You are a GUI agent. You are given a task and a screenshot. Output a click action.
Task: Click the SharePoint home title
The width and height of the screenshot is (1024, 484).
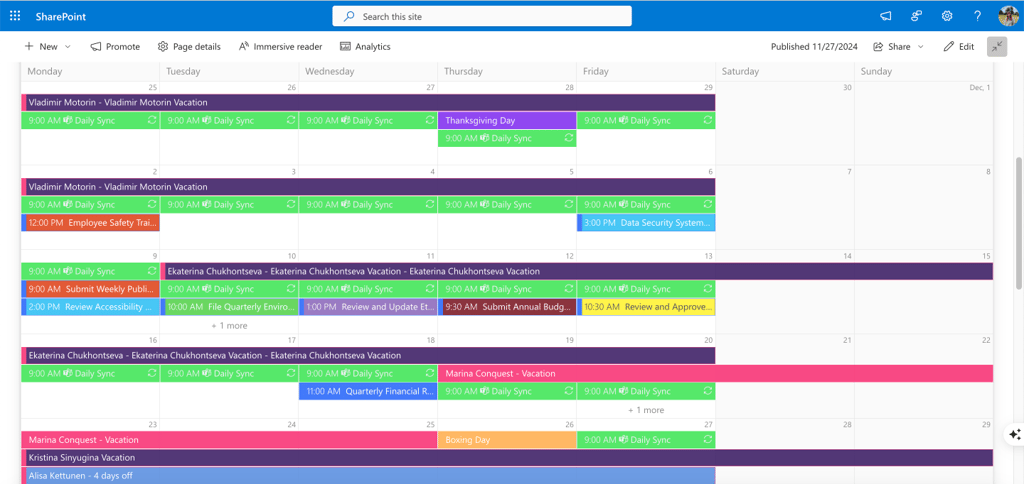61,17
